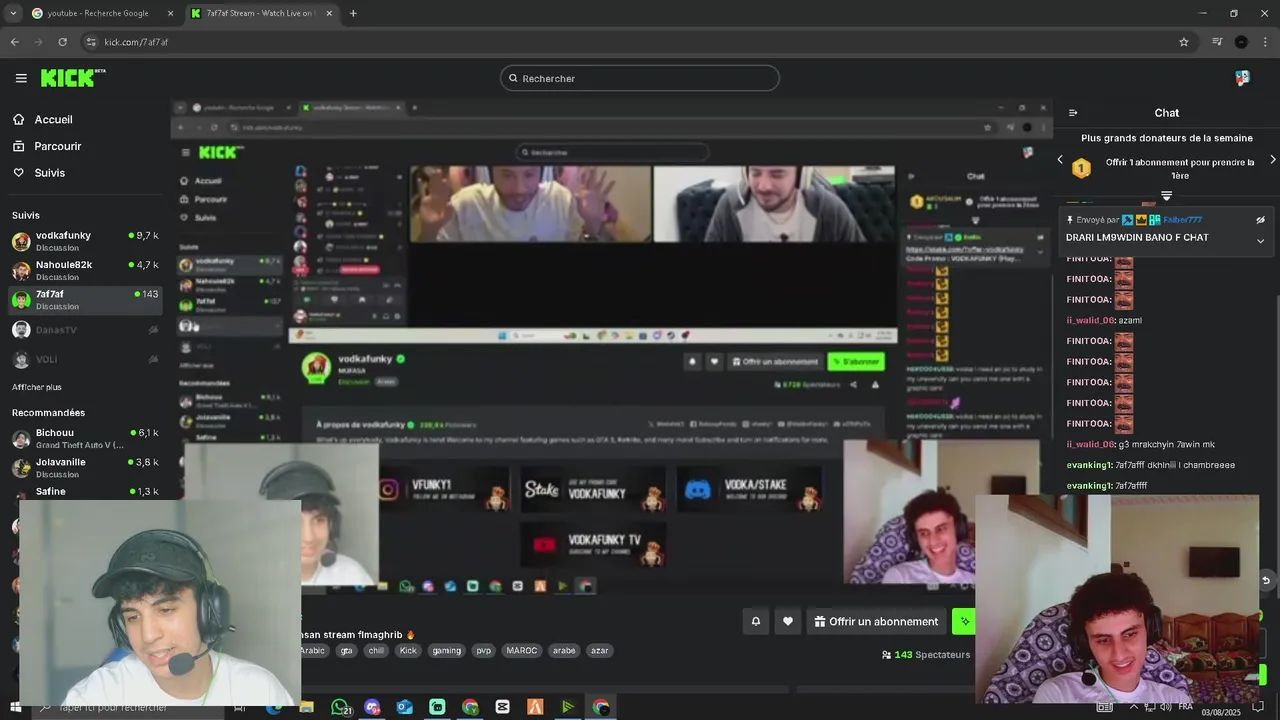Open the volume control in system tray

[1167, 707]
